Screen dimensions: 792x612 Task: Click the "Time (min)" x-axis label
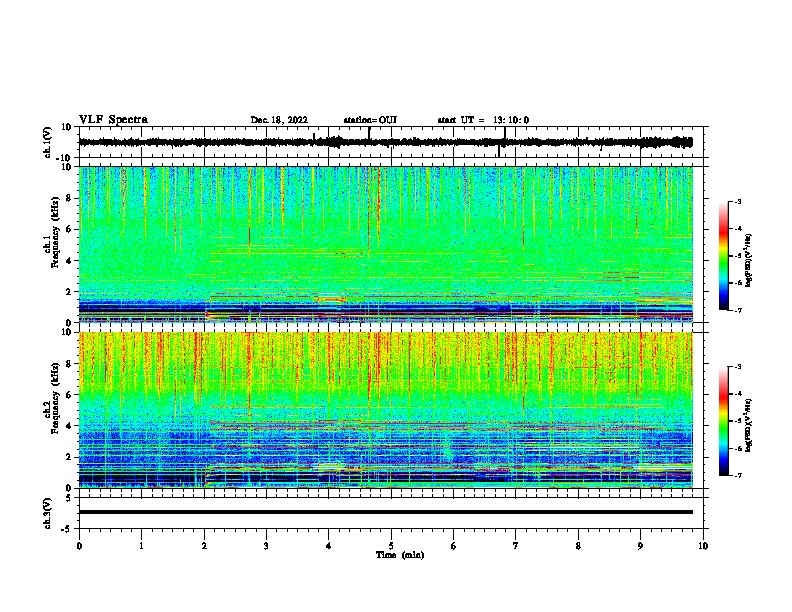[400, 555]
